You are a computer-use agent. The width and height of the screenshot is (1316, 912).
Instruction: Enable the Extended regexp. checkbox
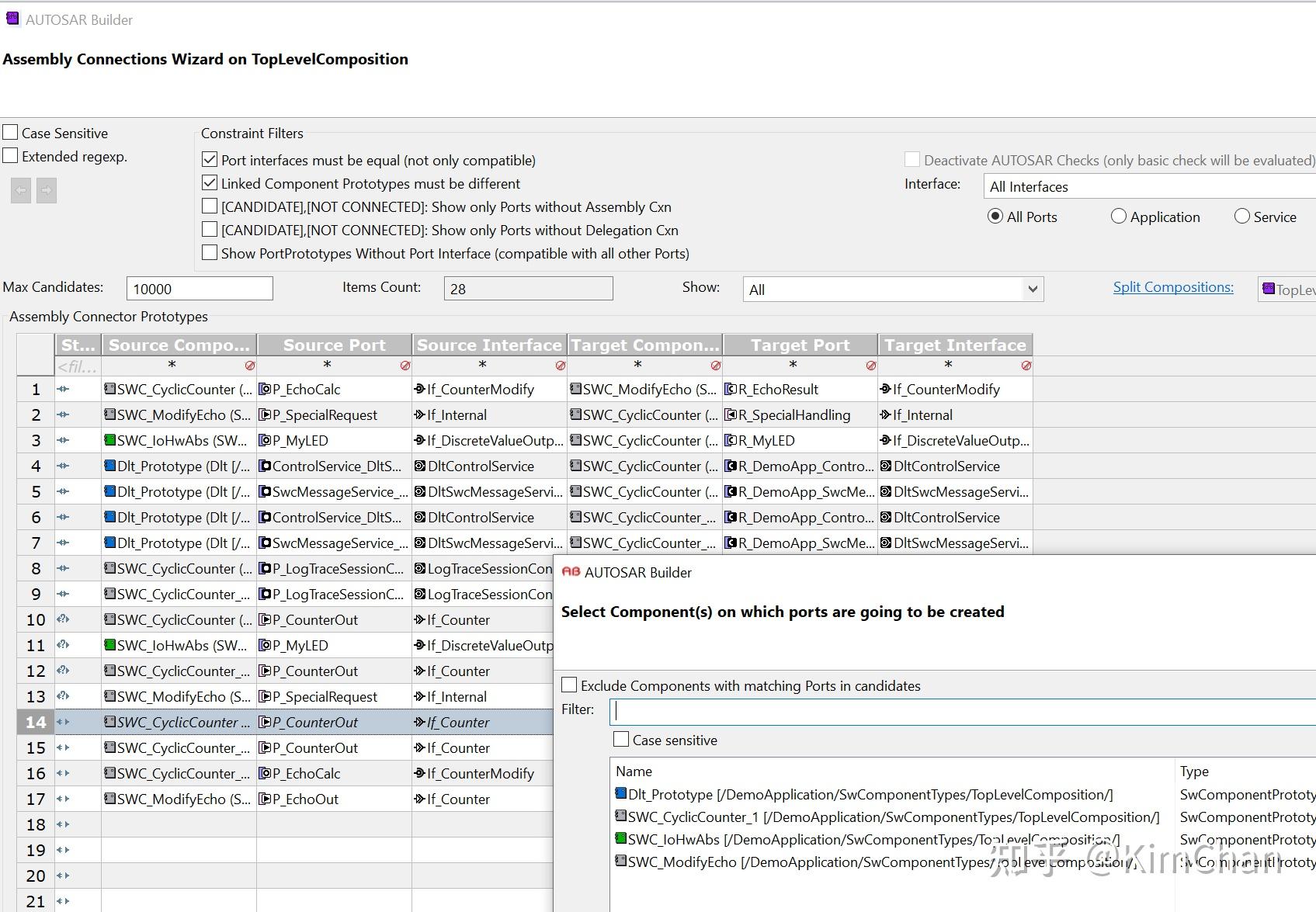[x=11, y=156]
